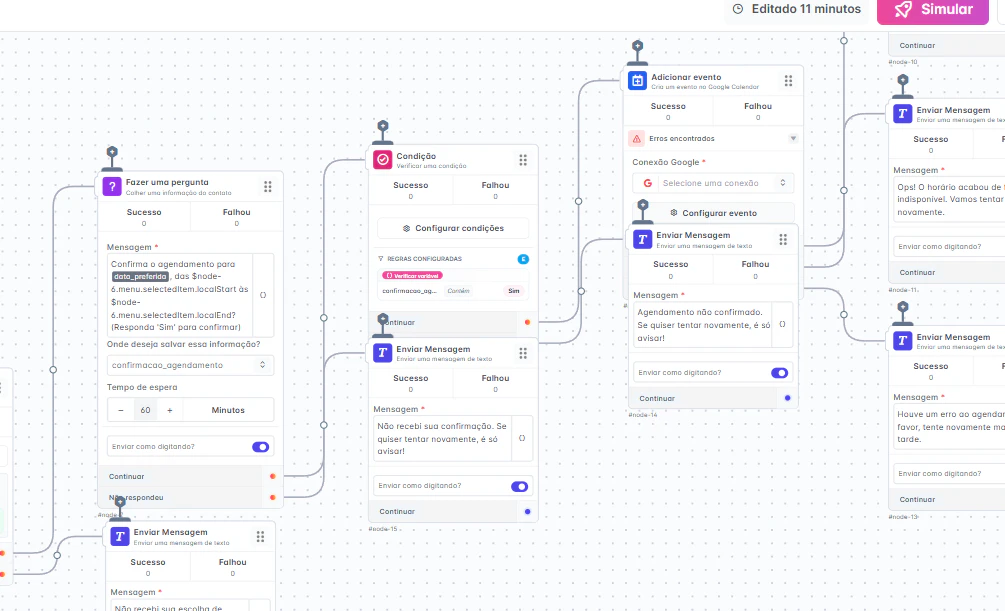This screenshot has height=611, width=1005.
Task: Click the Agendamento não confirmado message text area
Action: 702,325
